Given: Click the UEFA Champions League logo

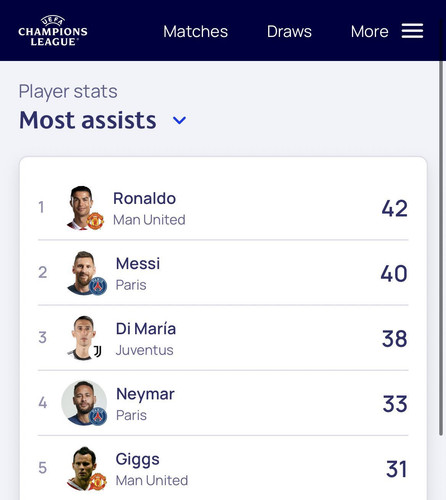Looking at the screenshot, I should (x=53, y=31).
